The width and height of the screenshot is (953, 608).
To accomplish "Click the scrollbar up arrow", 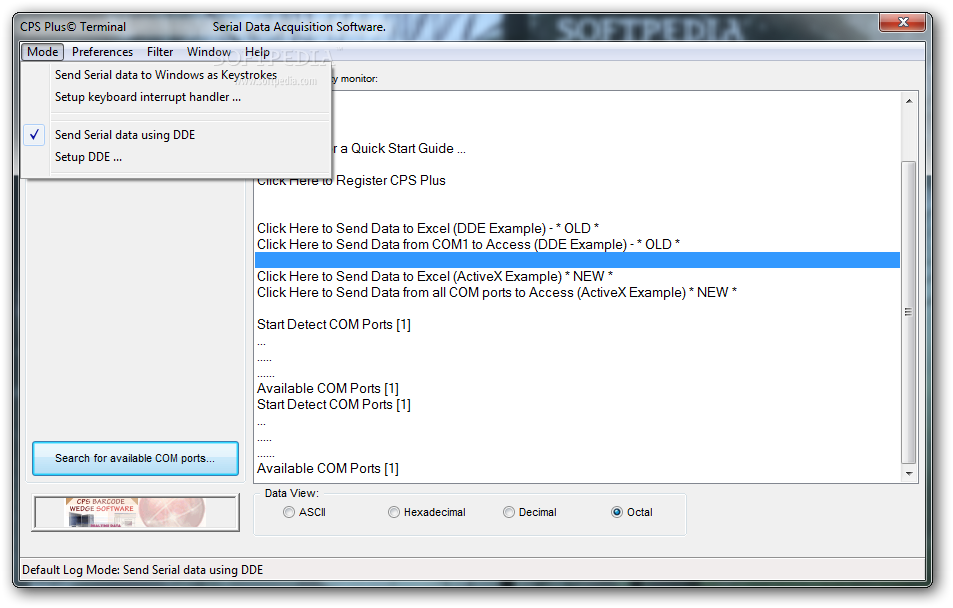I will (x=909, y=101).
